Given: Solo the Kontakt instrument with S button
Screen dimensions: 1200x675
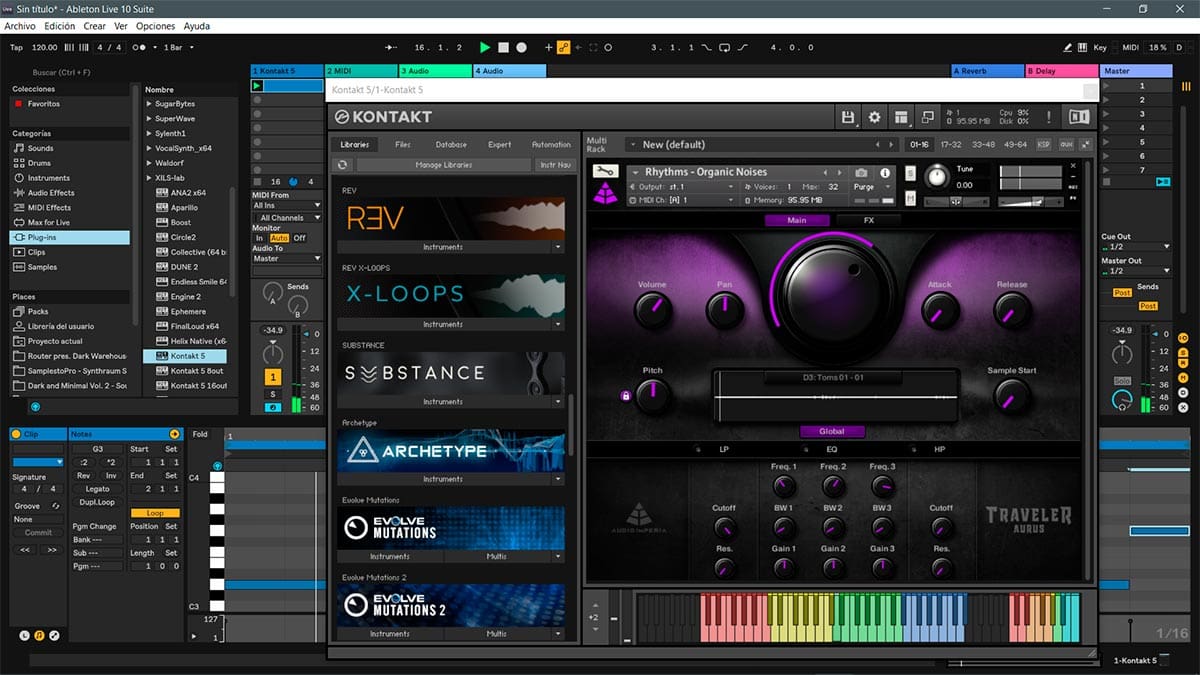Looking at the screenshot, I should 910,173.
